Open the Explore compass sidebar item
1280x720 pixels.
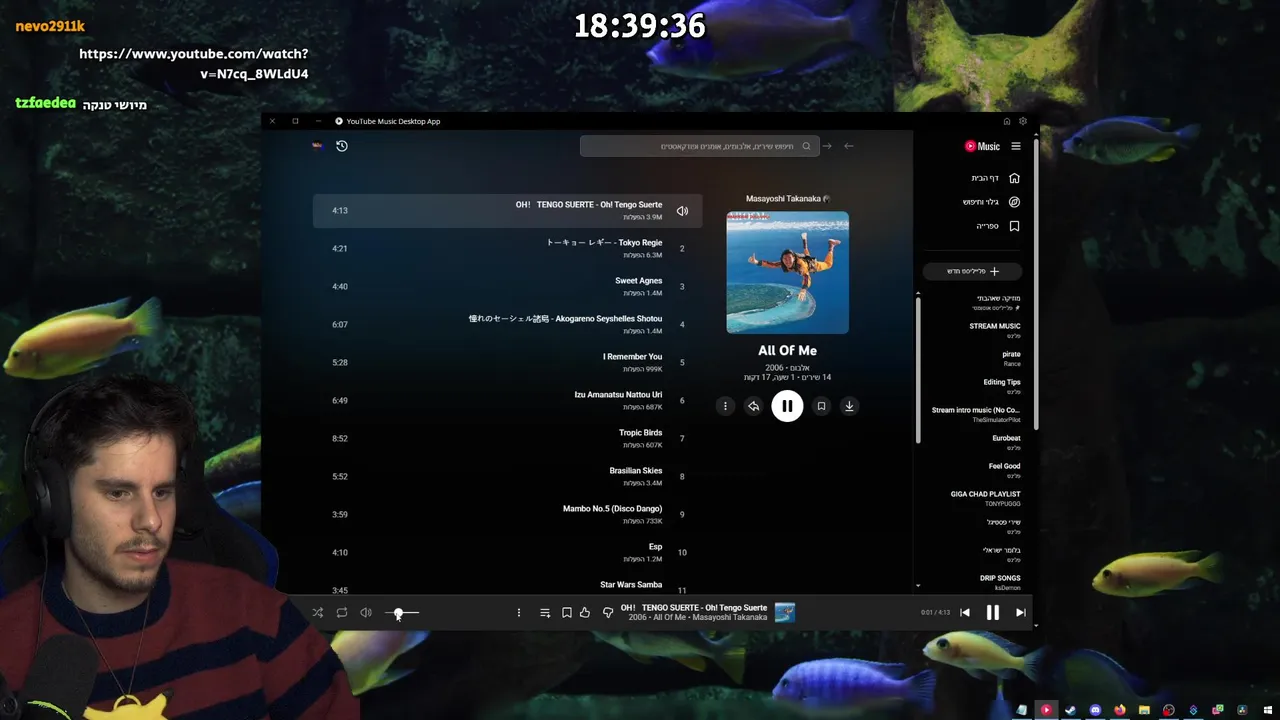992,202
